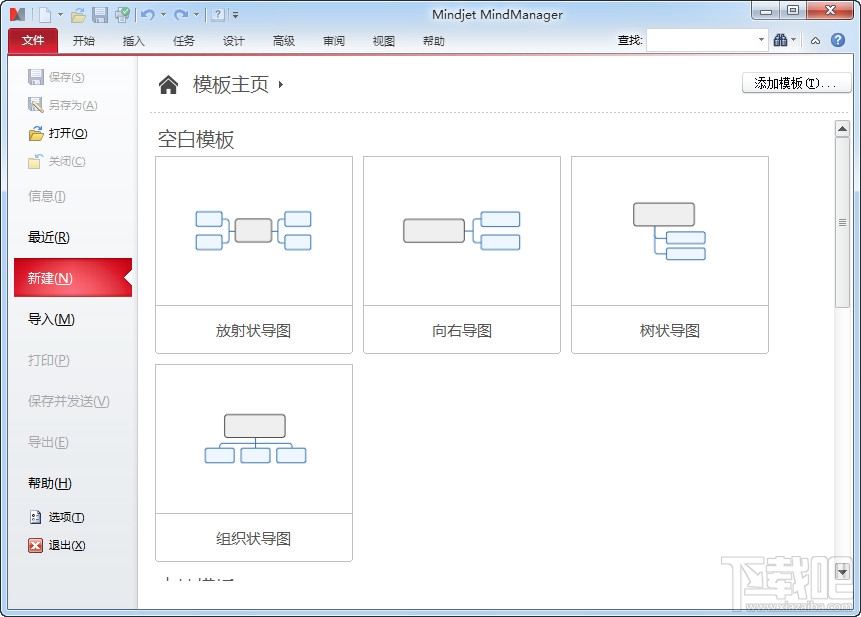Click the home icon beside 模板主页
Viewport: 861px width, 617px height.
click(x=167, y=84)
